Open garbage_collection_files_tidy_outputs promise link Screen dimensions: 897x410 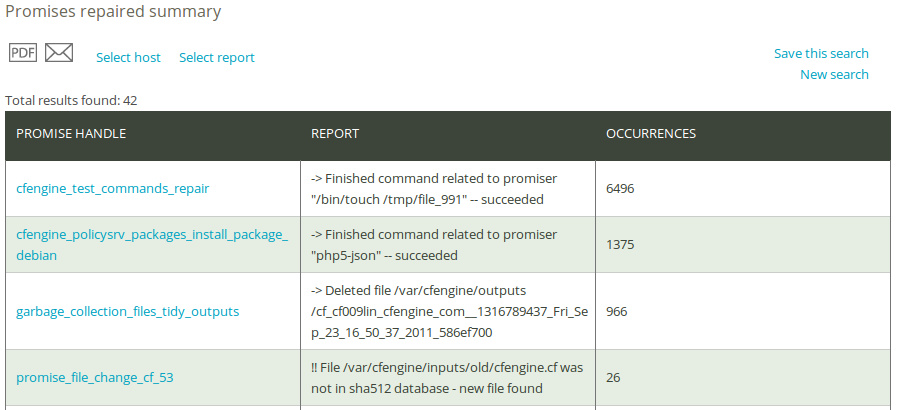click(127, 311)
